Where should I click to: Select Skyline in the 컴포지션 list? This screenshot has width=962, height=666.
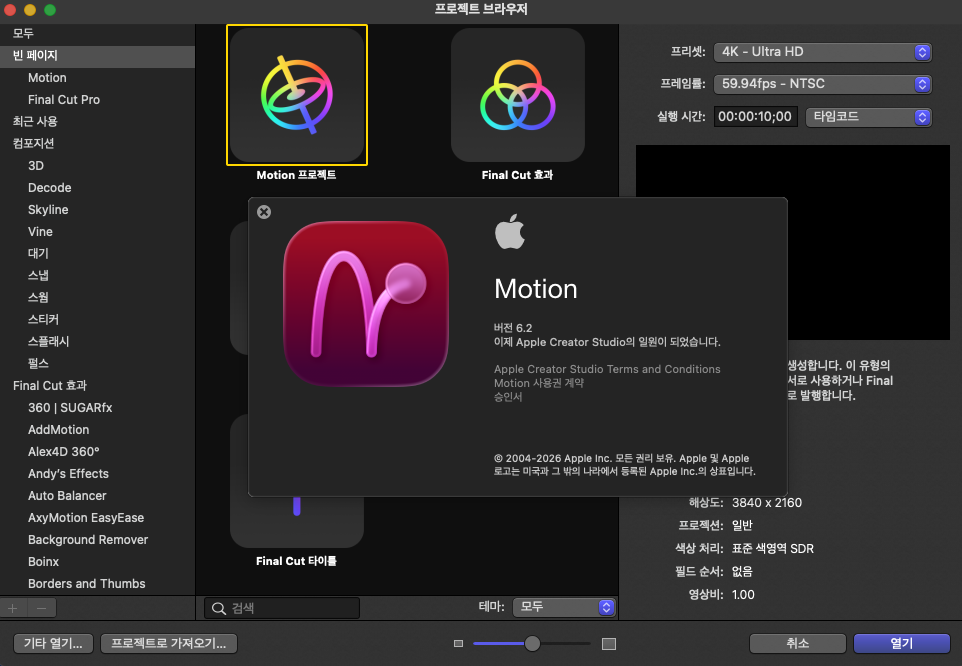coord(48,210)
